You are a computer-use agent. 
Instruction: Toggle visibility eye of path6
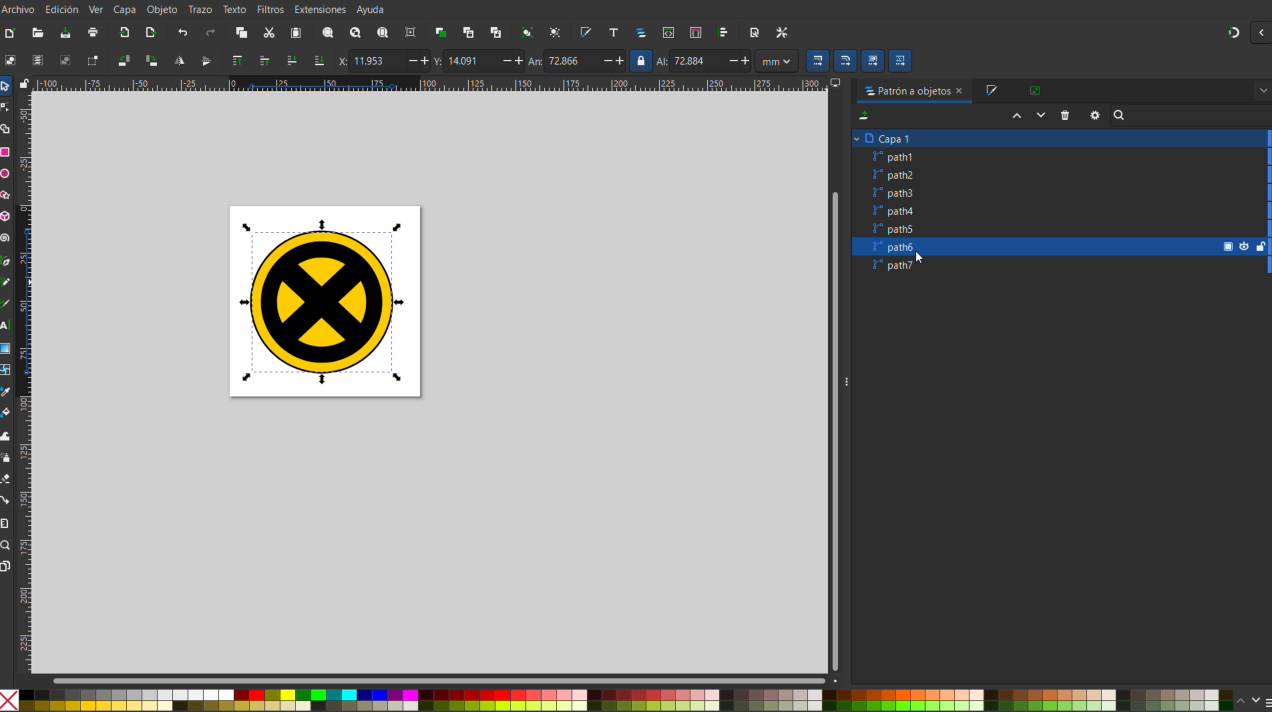point(1244,247)
